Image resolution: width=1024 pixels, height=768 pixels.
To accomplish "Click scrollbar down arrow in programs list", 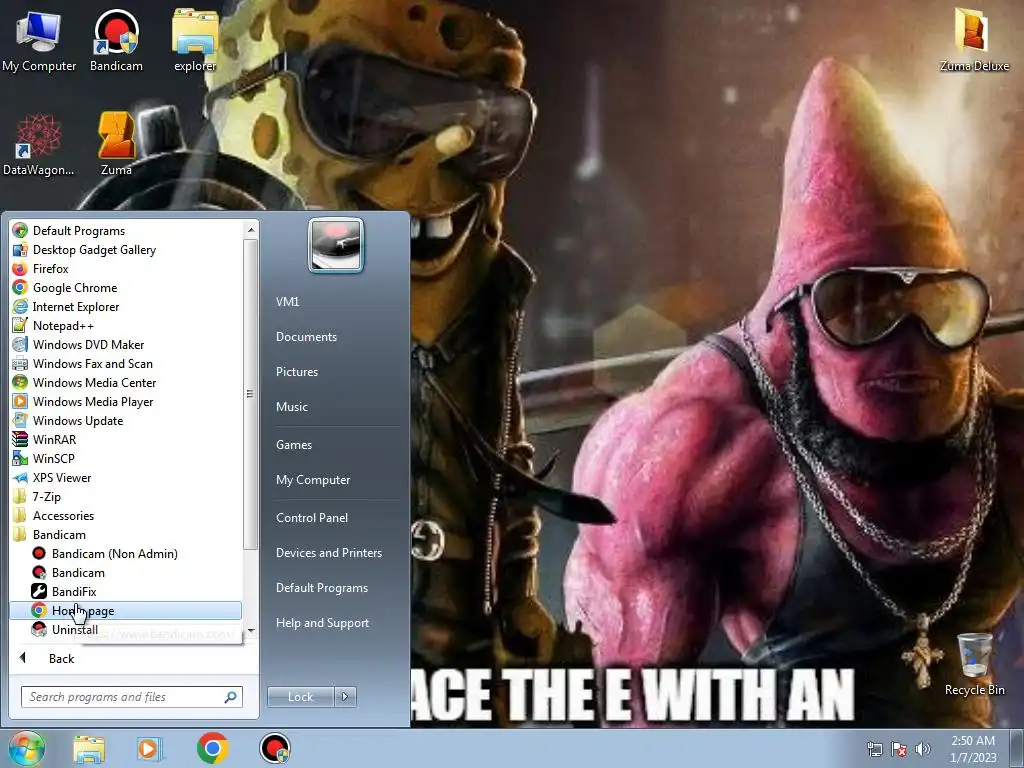I will (x=251, y=631).
